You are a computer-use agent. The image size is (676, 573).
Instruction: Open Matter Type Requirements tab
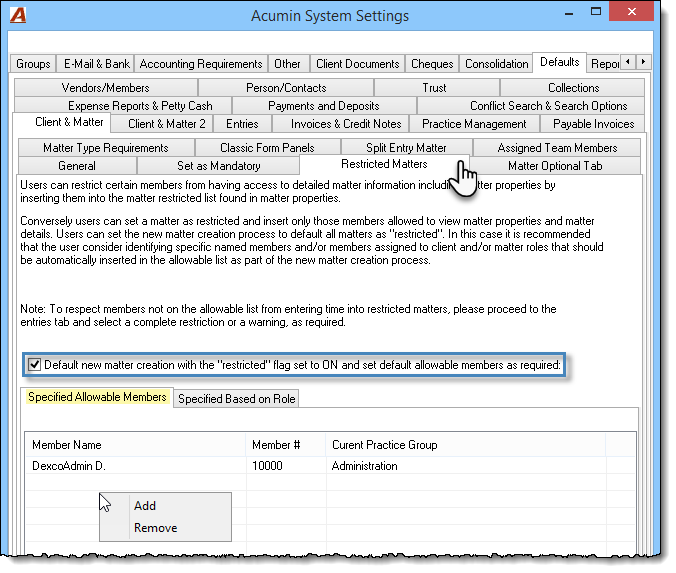(x=106, y=148)
